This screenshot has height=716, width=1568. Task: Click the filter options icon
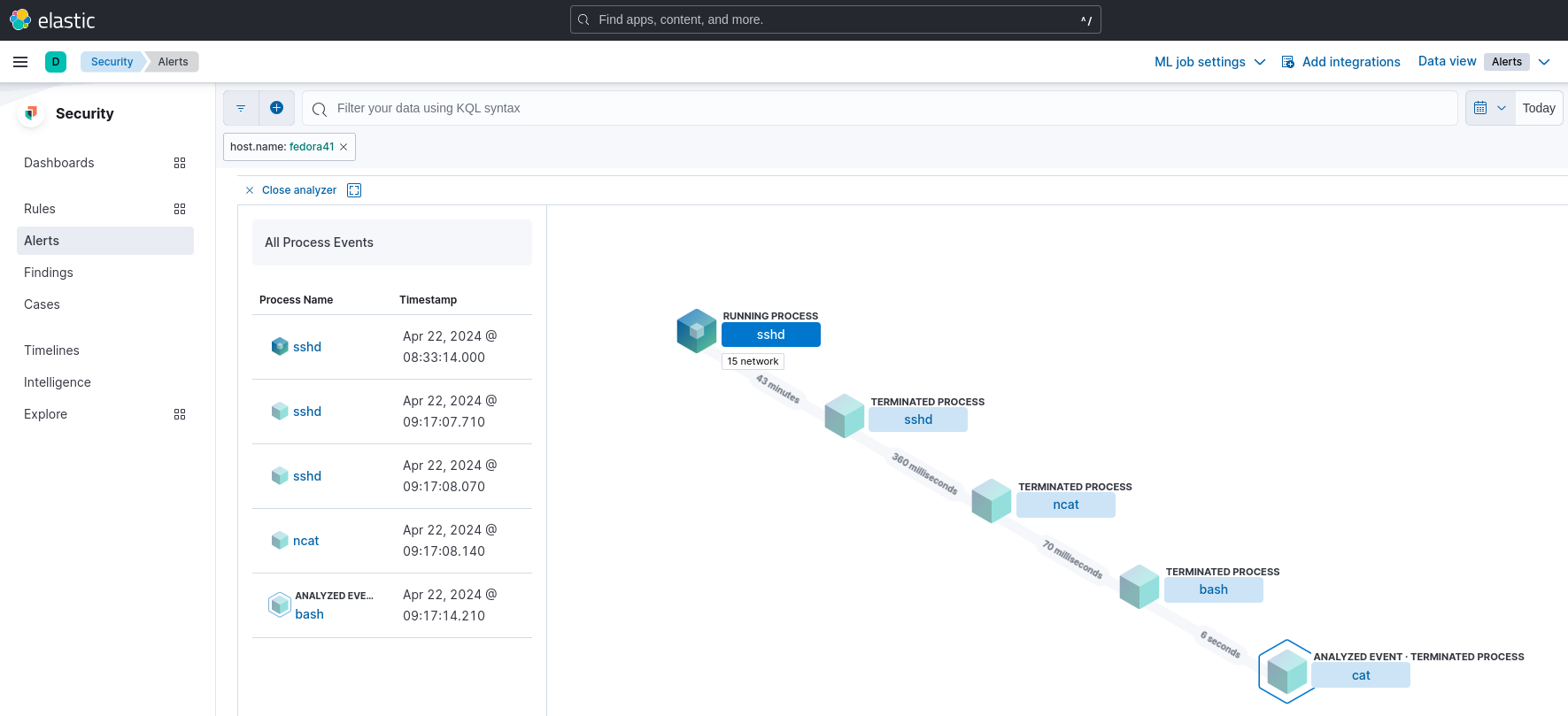coord(241,108)
